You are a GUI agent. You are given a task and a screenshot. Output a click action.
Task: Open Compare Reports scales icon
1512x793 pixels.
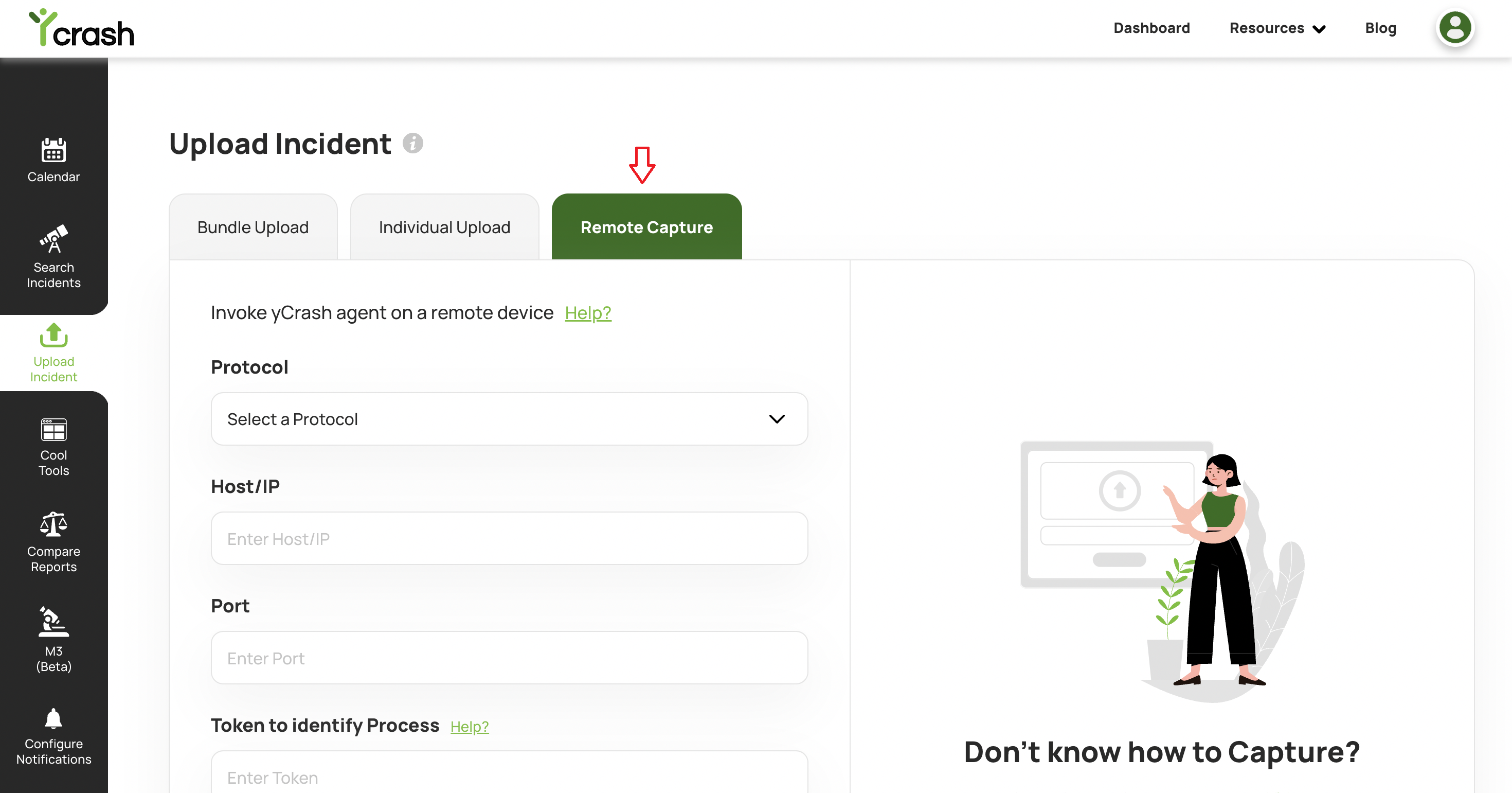[53, 524]
